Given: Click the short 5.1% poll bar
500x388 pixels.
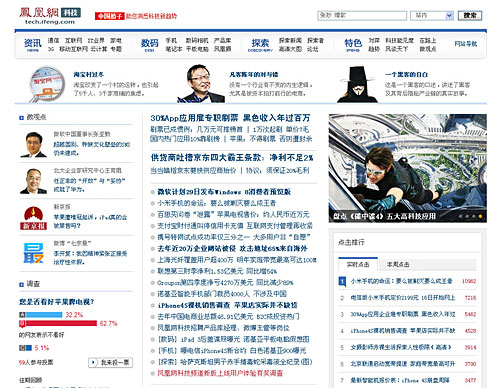Looking at the screenshot, I should (x=29, y=348).
